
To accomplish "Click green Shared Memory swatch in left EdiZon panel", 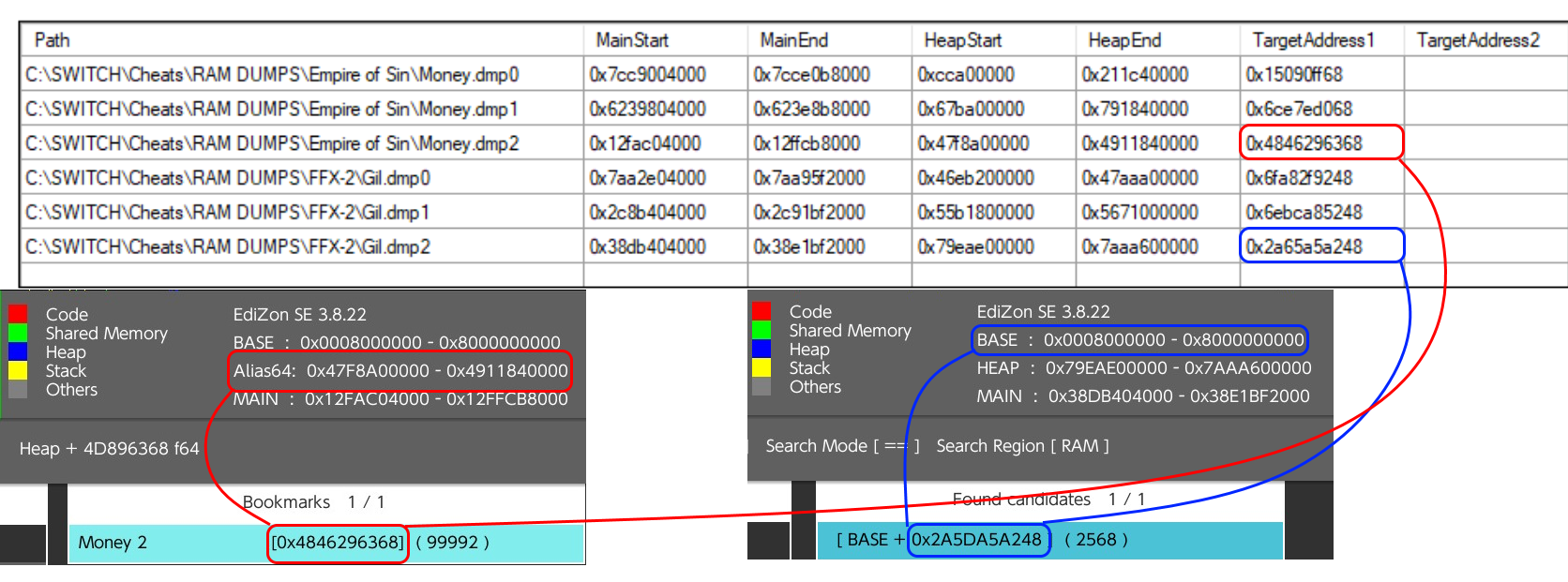I will (x=18, y=333).
